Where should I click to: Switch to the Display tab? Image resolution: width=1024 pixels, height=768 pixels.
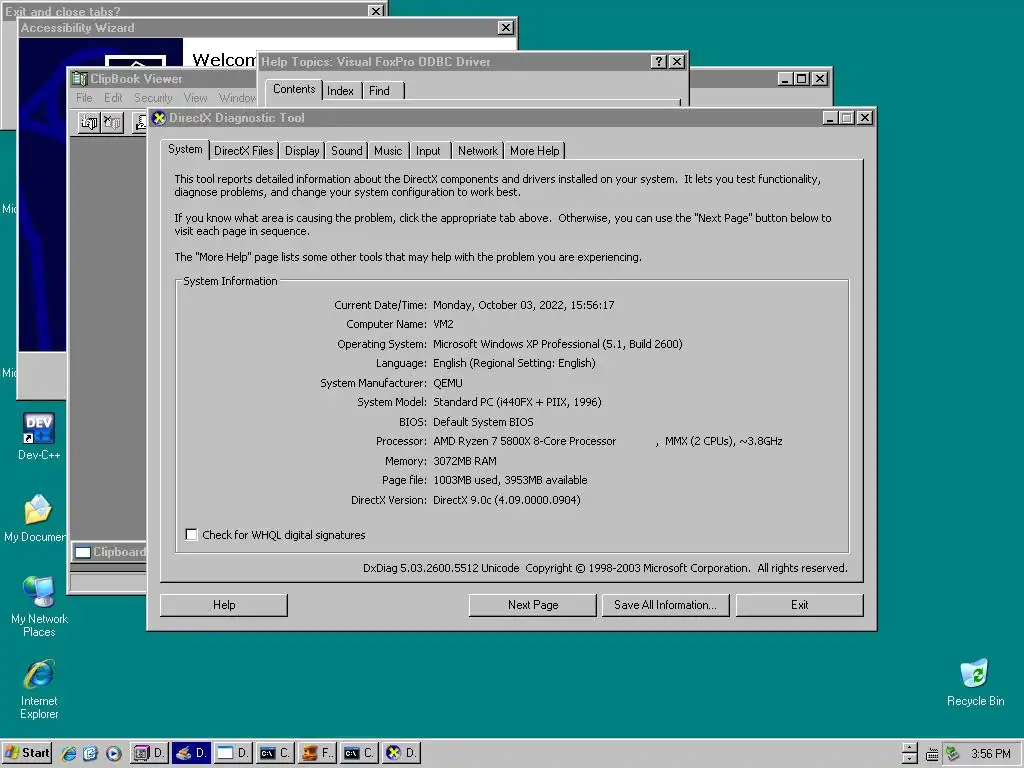pyautogui.click(x=302, y=151)
